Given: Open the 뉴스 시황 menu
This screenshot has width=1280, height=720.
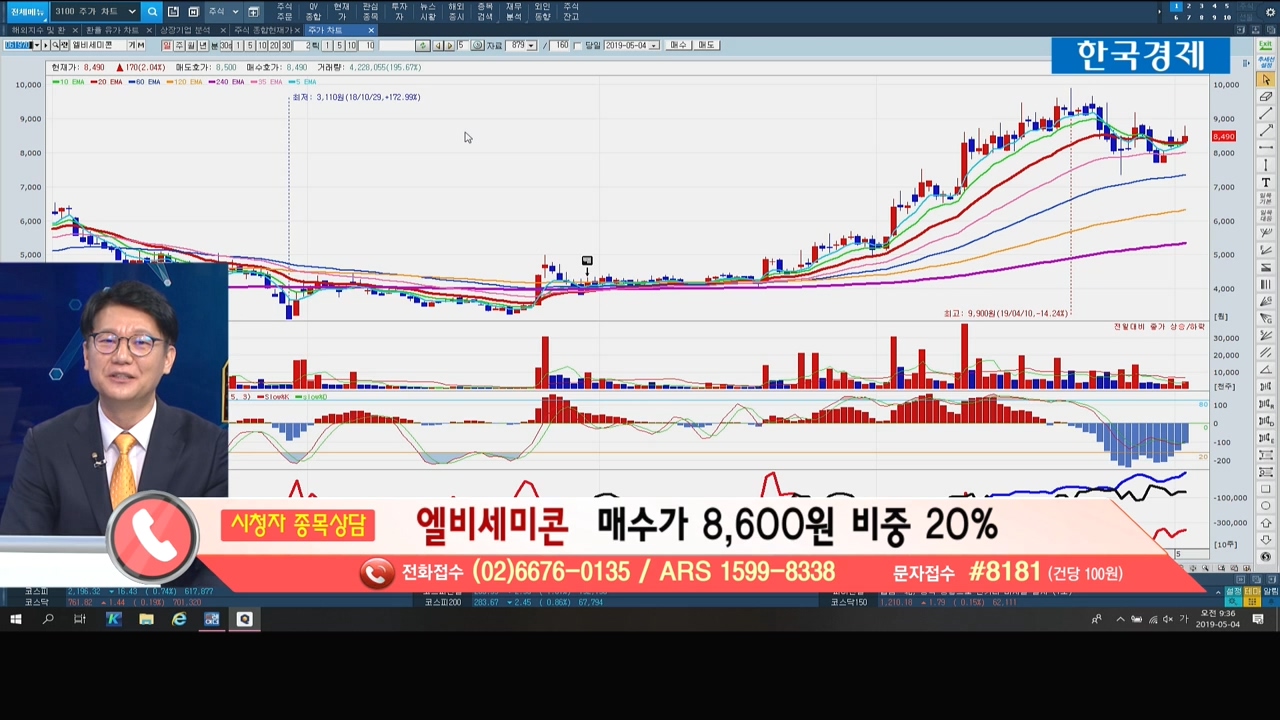Looking at the screenshot, I should (428, 12).
